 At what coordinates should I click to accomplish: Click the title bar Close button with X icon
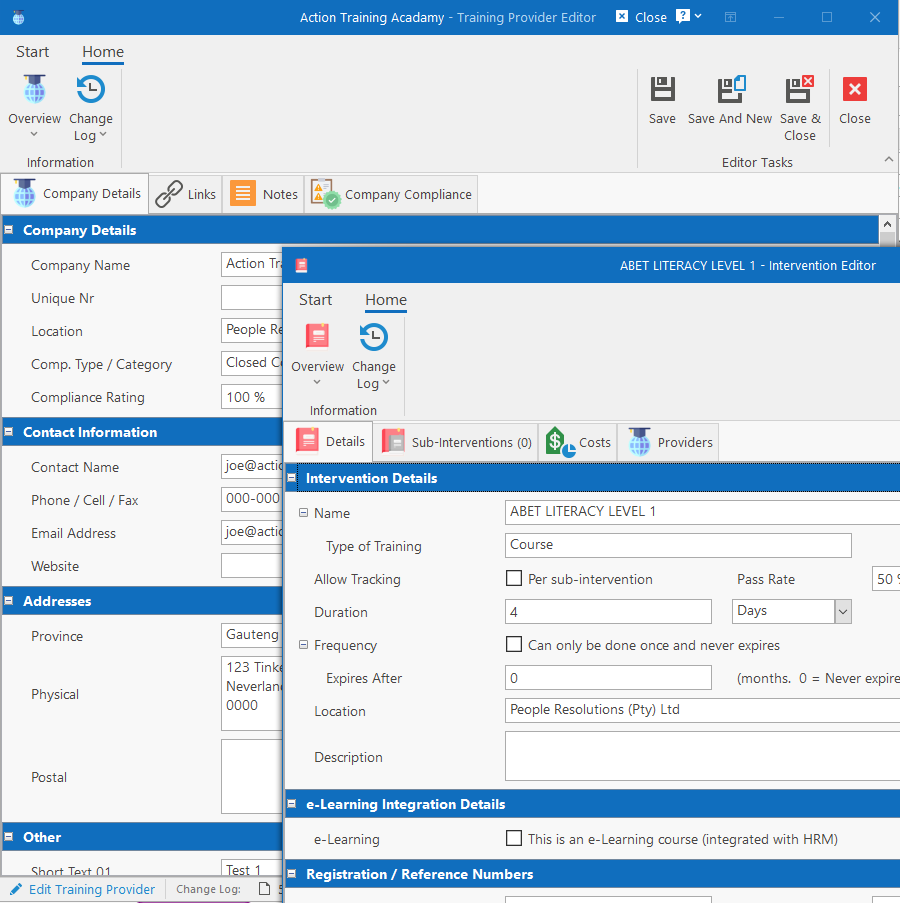(641, 17)
